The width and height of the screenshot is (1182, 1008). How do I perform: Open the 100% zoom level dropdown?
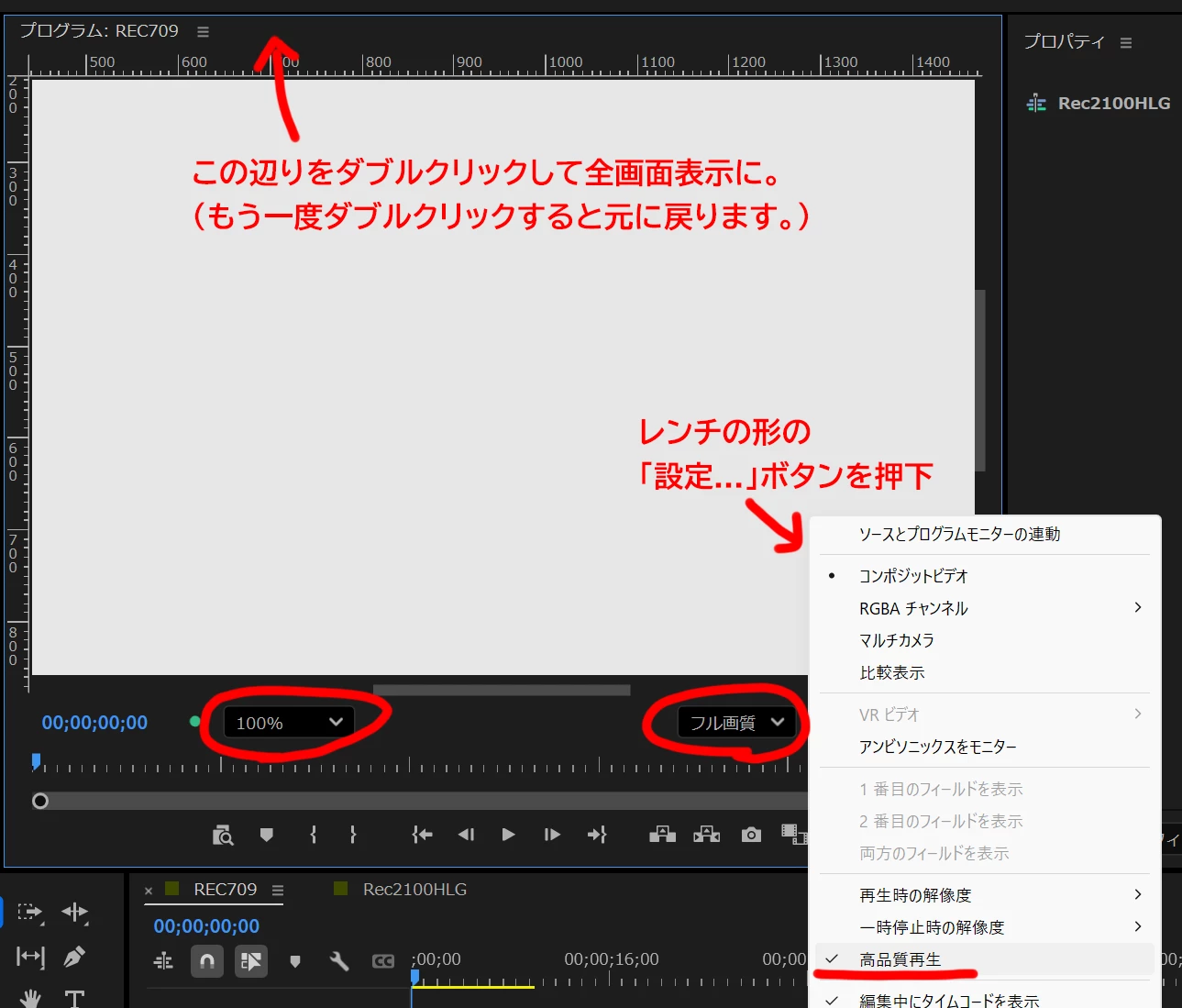(289, 723)
